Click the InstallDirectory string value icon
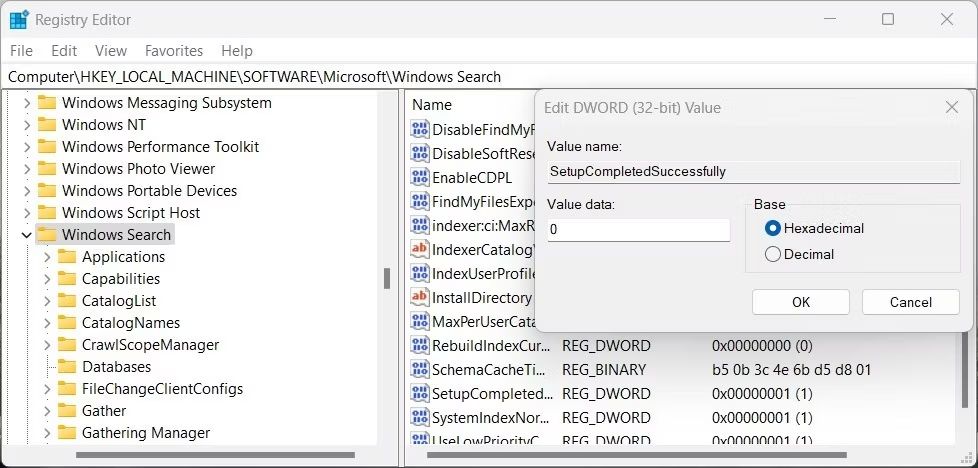This screenshot has height=468, width=978. click(x=419, y=298)
